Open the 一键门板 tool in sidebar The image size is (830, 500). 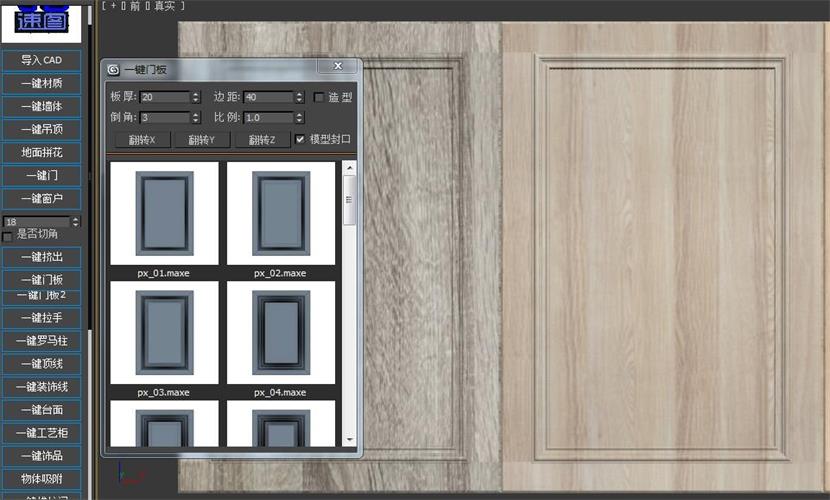tap(41, 279)
